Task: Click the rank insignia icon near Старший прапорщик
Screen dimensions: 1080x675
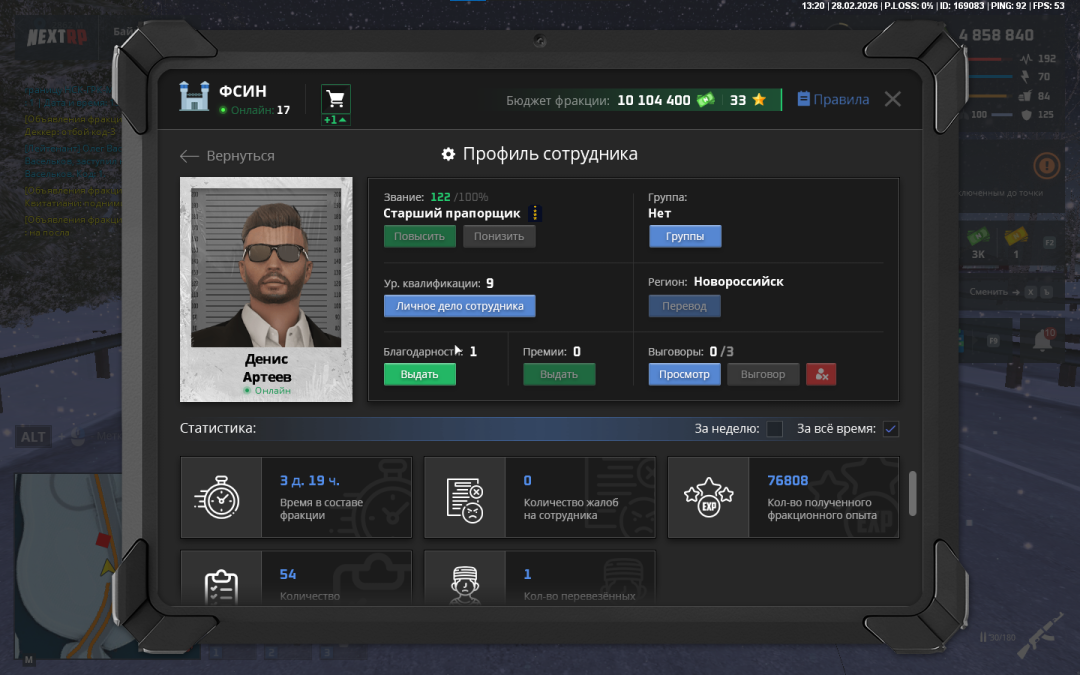Action: tap(535, 213)
